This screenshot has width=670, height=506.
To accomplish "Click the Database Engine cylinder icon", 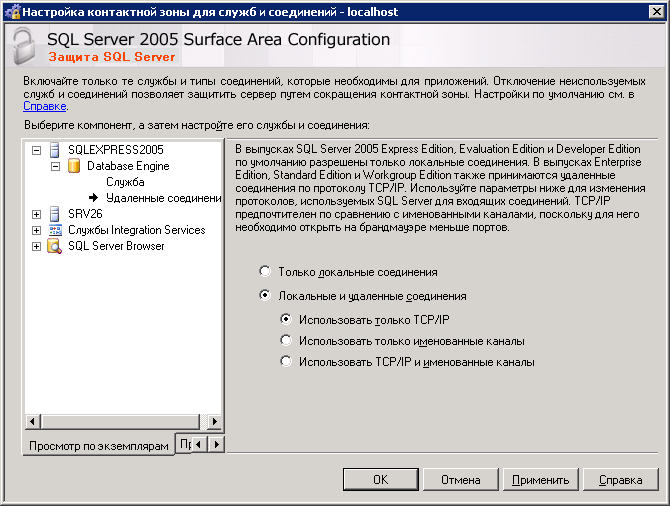I will point(74,166).
